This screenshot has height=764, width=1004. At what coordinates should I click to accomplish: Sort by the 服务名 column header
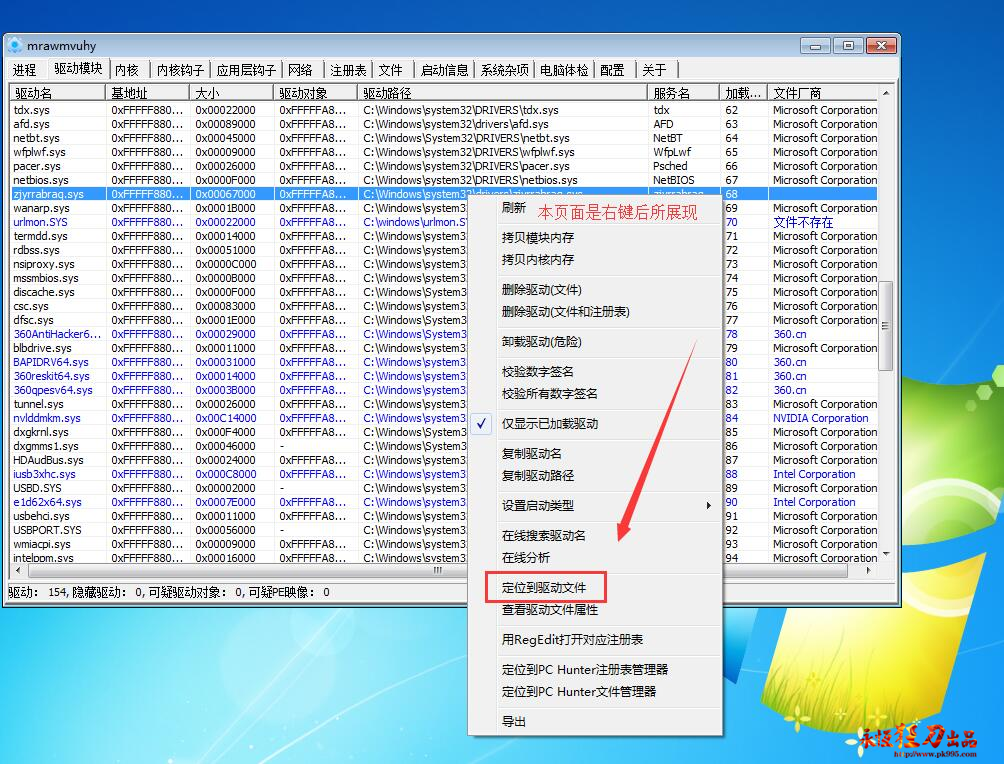pos(684,93)
